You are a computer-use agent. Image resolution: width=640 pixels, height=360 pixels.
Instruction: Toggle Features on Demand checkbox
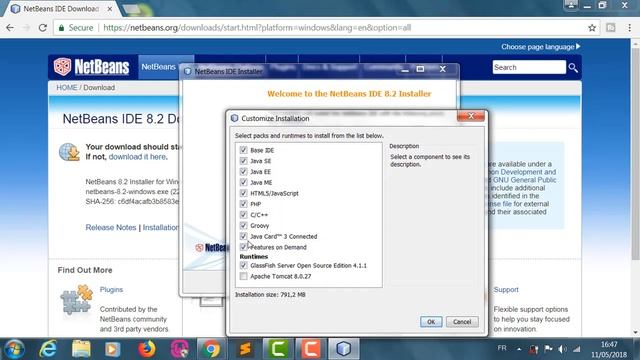(x=244, y=247)
